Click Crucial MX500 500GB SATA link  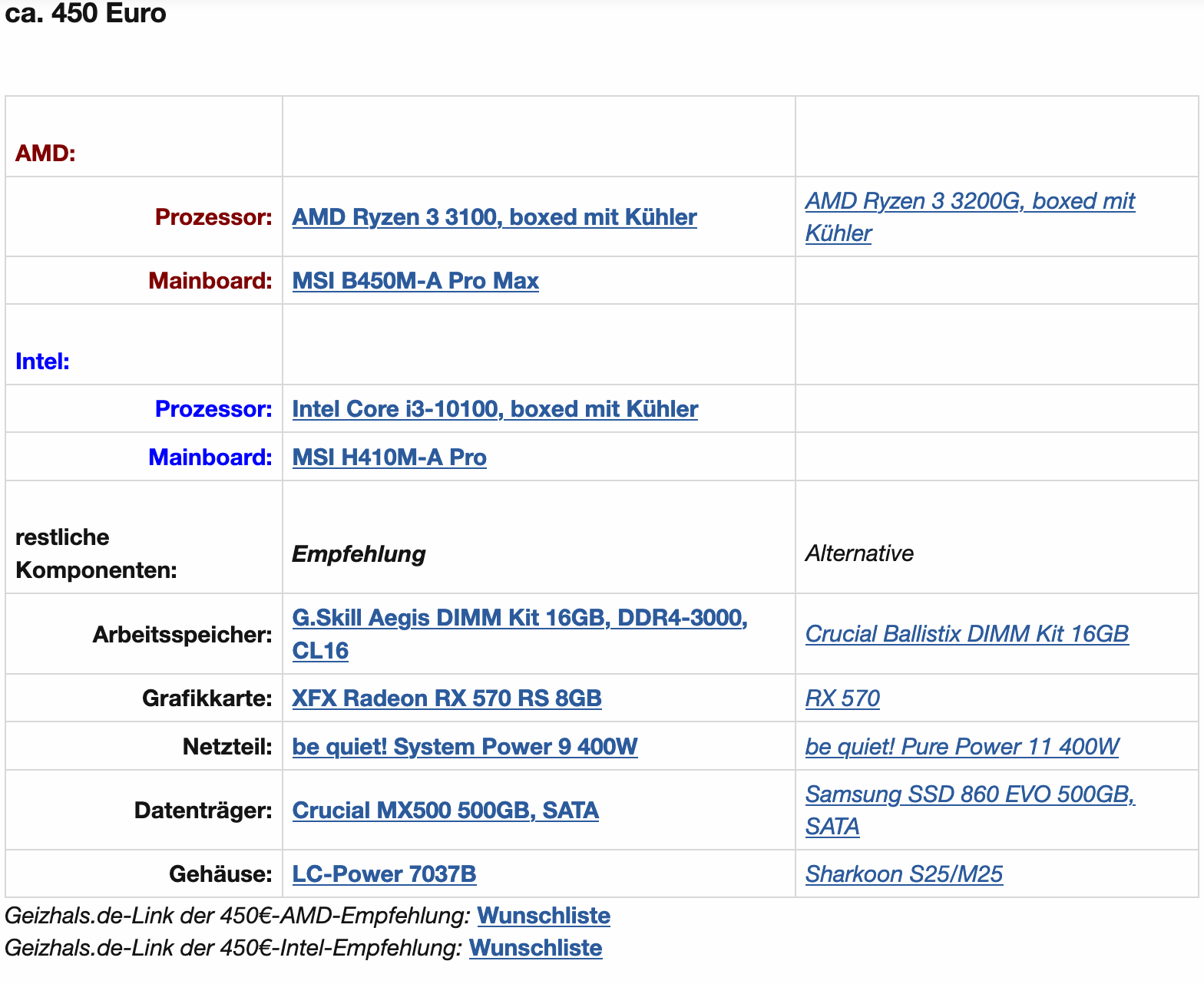click(x=445, y=811)
